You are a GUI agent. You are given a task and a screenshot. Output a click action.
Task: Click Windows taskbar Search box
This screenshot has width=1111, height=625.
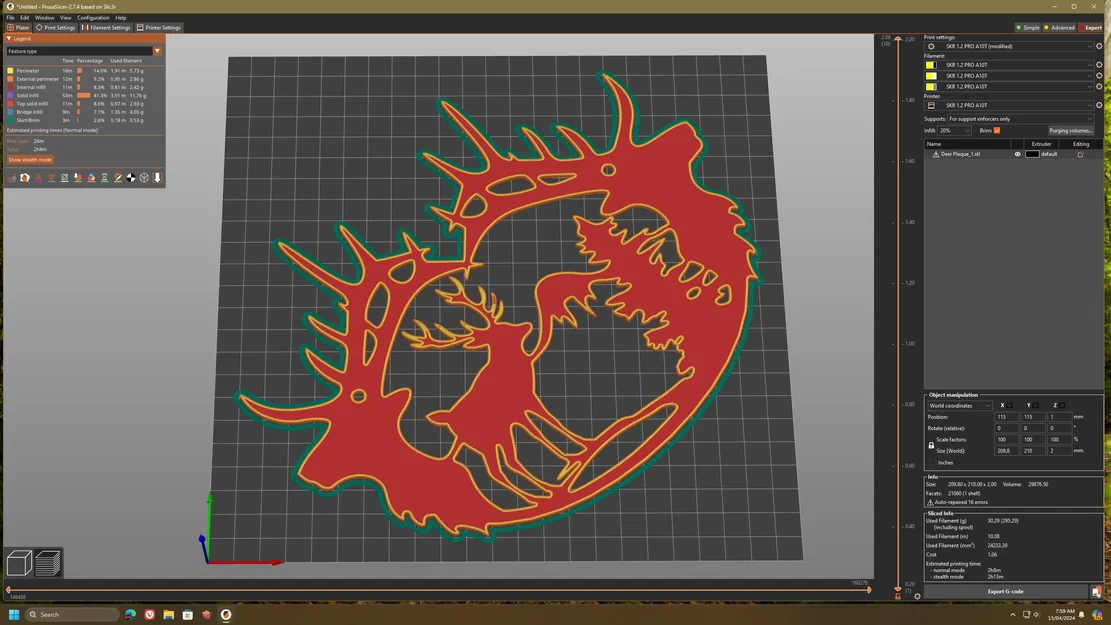point(72,614)
